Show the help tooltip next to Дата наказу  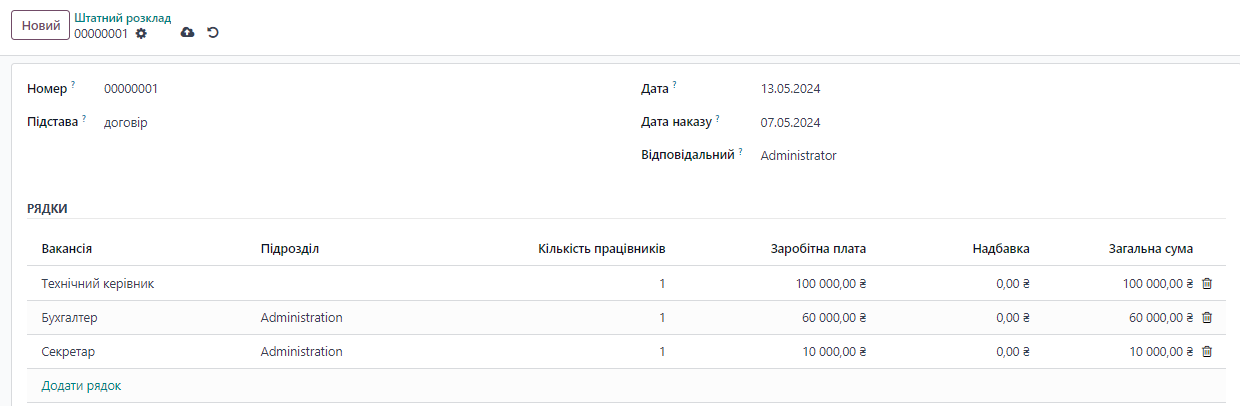point(718,119)
